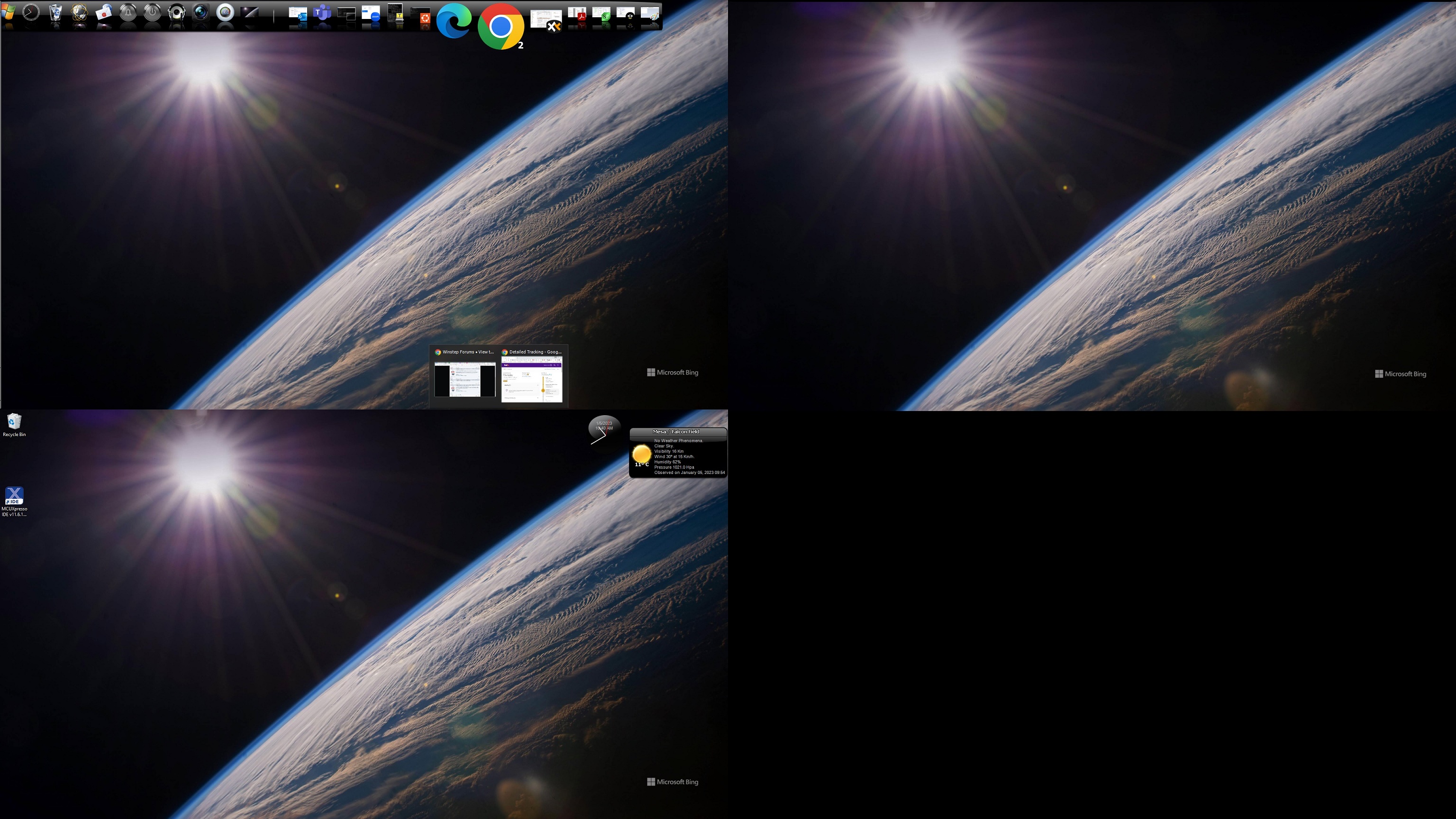Open the Adobe Acrobat PDF window icon
This screenshot has width=1456, height=819.
[577, 14]
